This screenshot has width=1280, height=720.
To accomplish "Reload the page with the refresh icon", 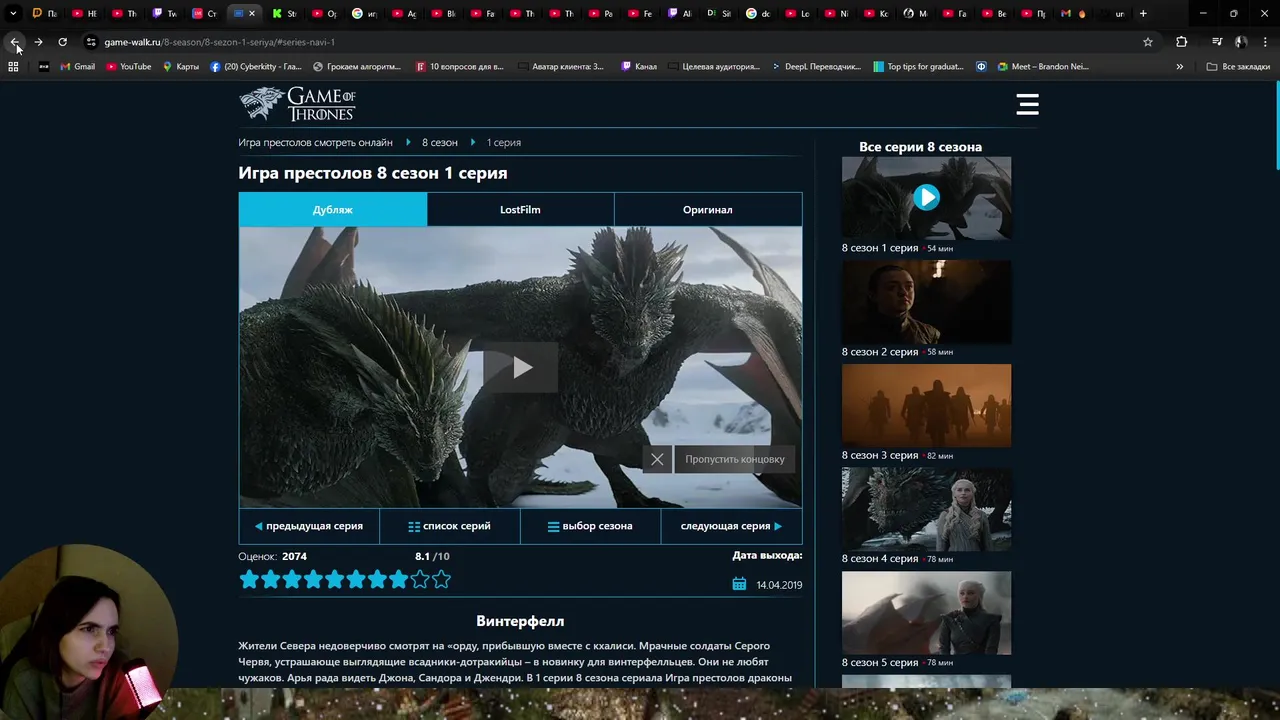I will pos(62,42).
